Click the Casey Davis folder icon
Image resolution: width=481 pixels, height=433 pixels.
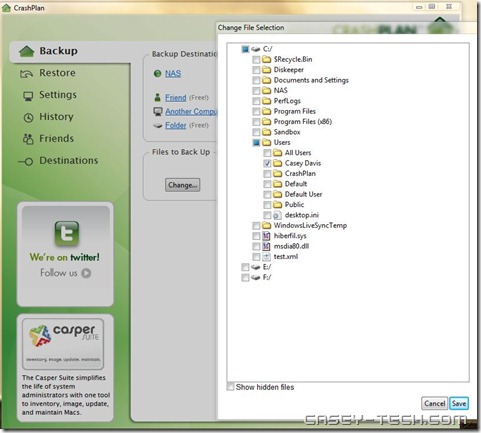click(277, 163)
